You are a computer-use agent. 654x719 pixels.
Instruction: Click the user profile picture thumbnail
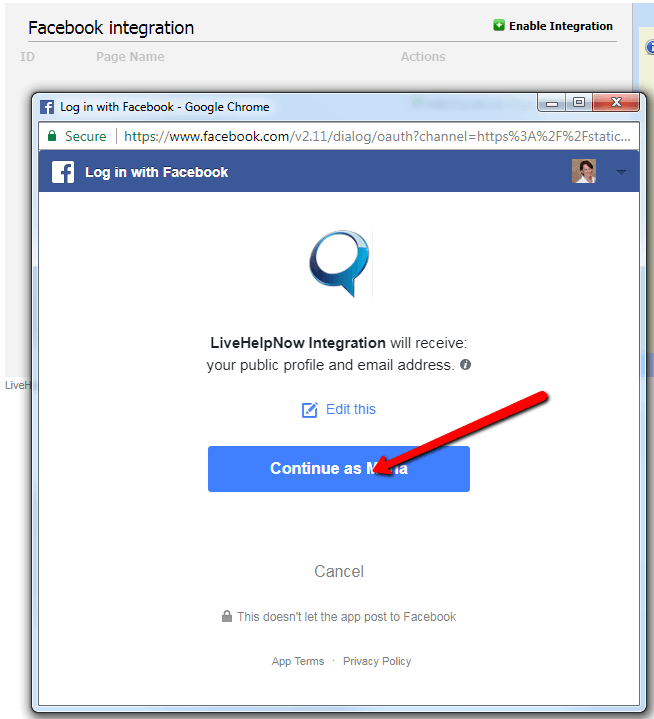(584, 171)
